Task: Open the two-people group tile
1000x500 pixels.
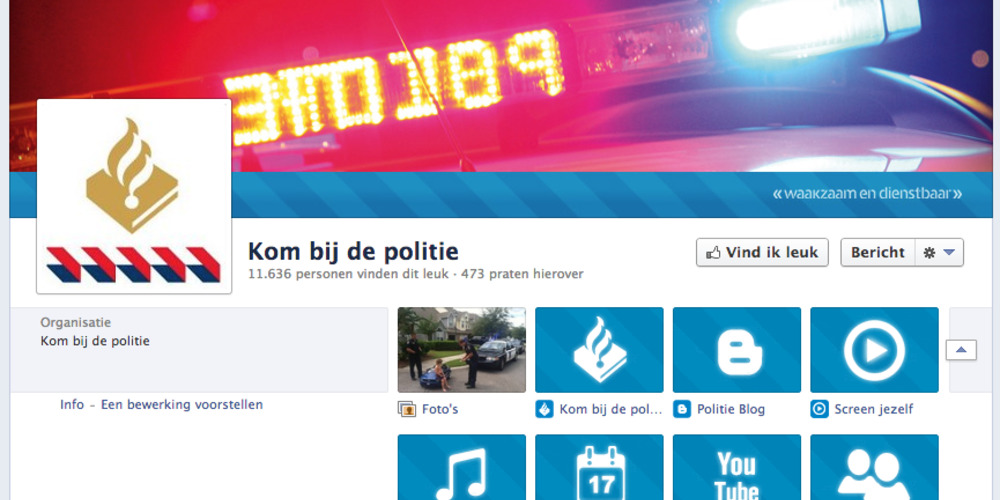Action: pyautogui.click(x=874, y=467)
